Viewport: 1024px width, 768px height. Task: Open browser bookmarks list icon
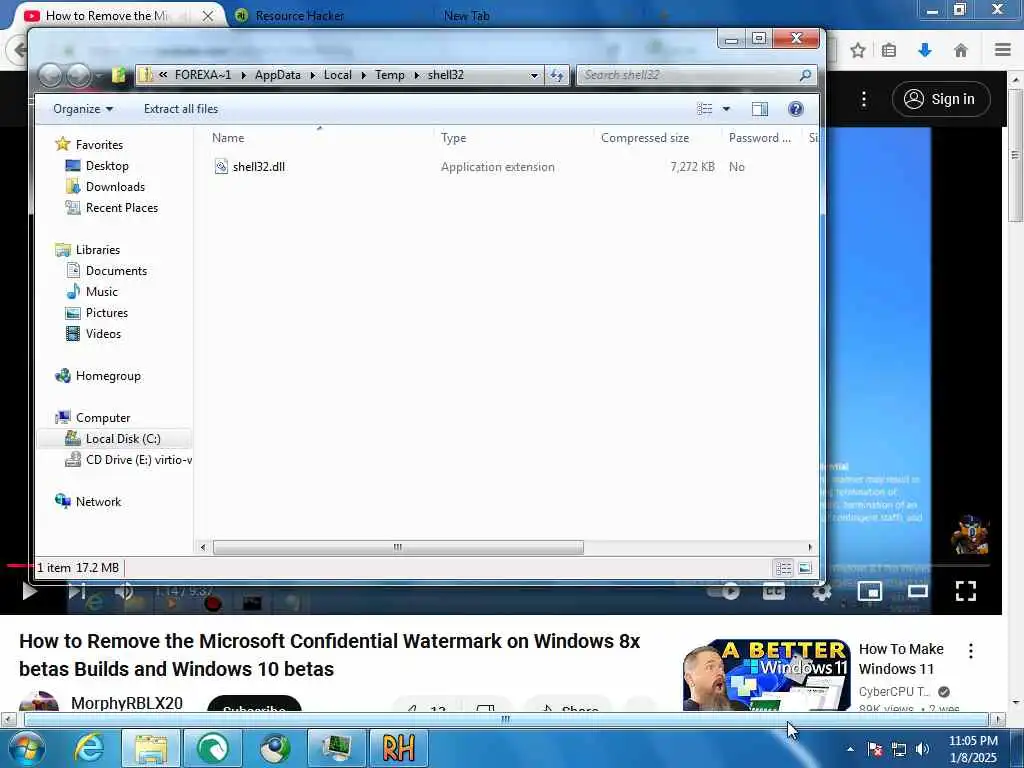point(889,50)
